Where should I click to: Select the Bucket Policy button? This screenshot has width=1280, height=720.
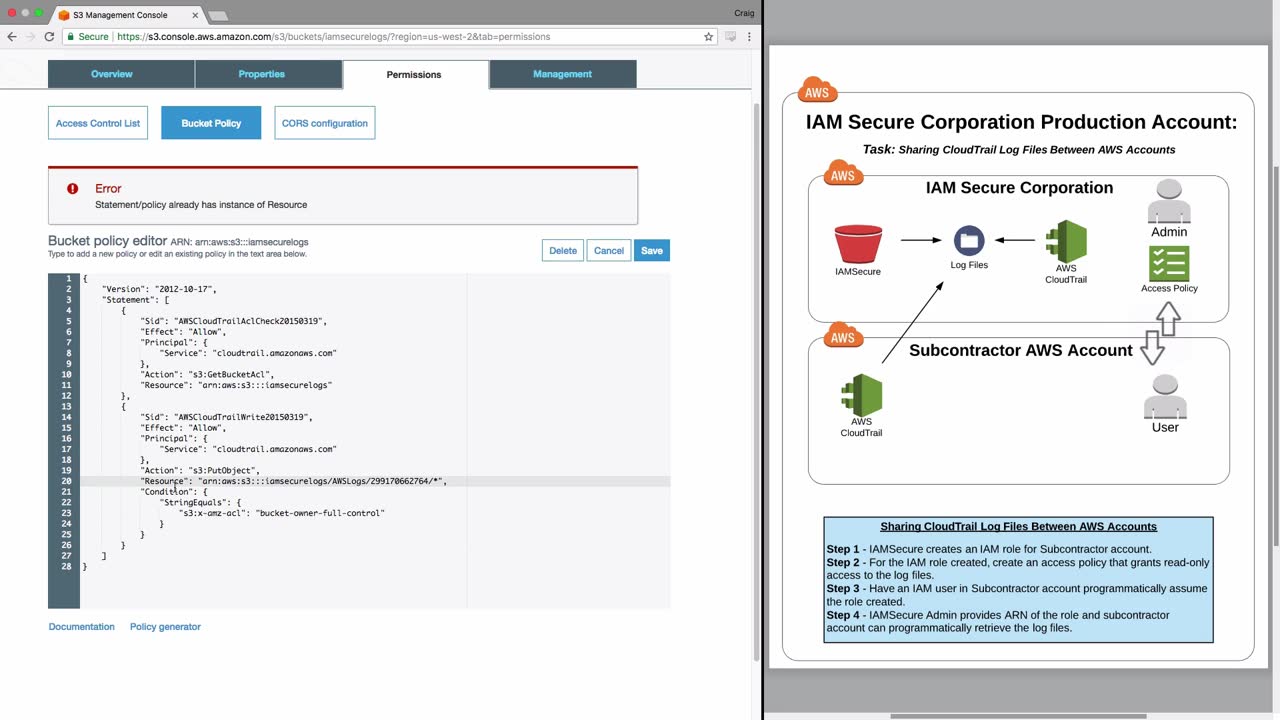tap(211, 123)
